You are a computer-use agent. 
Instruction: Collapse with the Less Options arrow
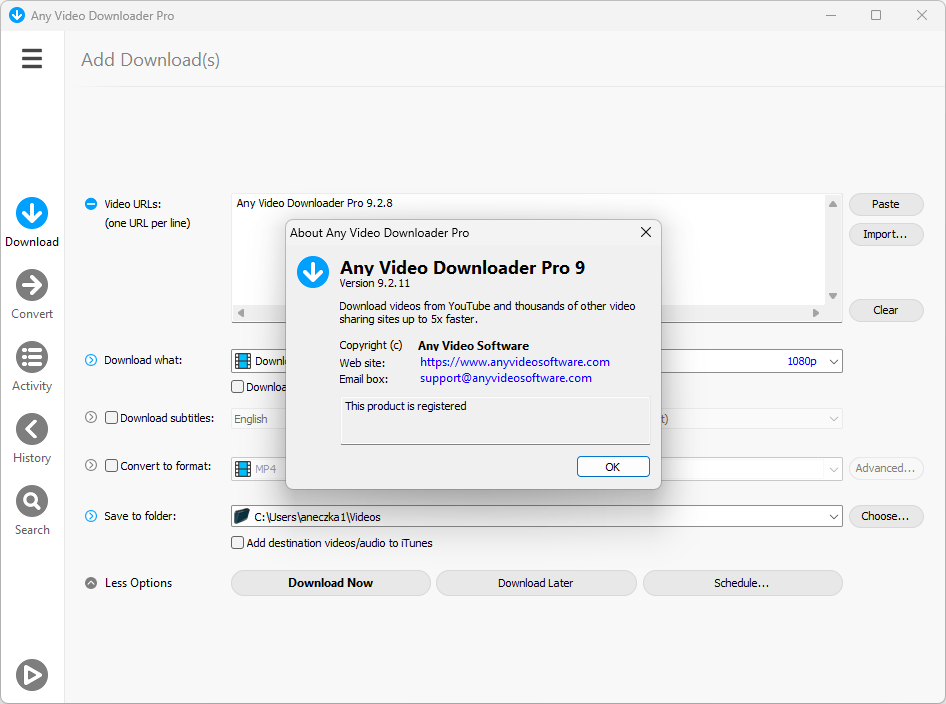click(x=90, y=583)
